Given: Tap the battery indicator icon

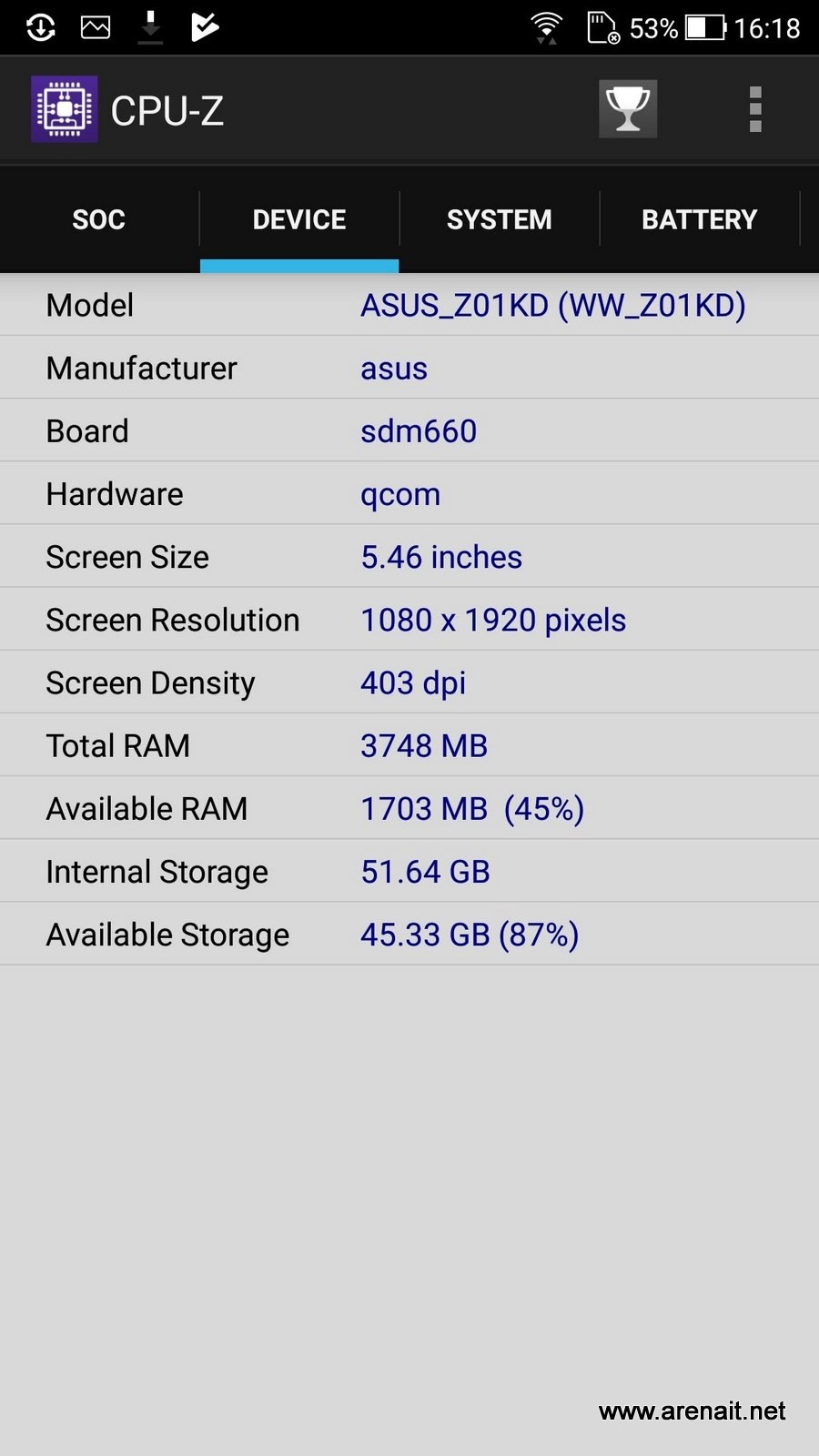Looking at the screenshot, I should coord(705,27).
